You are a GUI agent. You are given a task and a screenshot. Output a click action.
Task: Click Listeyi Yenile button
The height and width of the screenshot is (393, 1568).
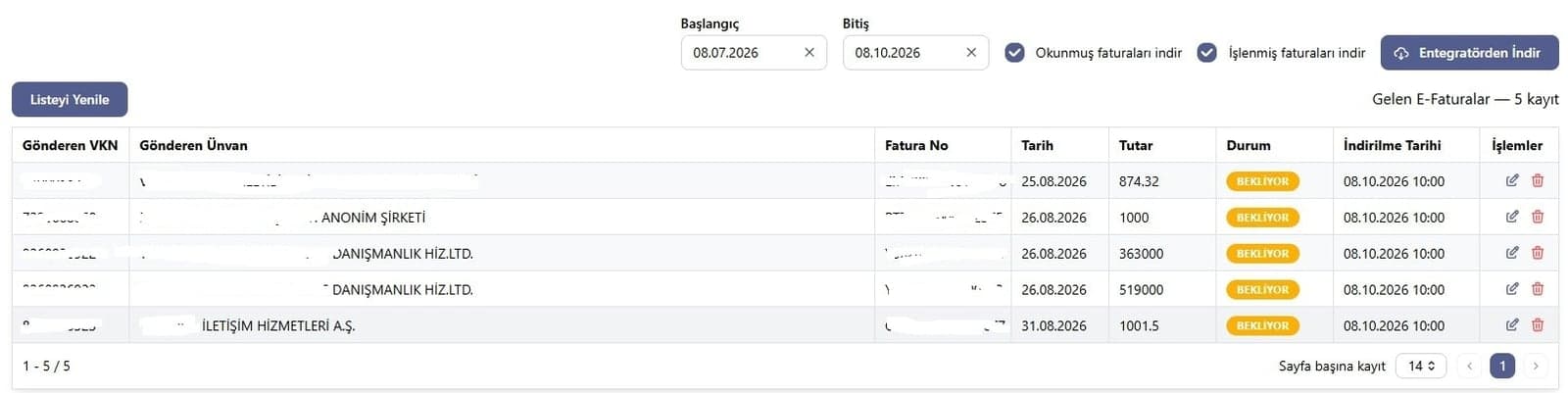point(70,99)
